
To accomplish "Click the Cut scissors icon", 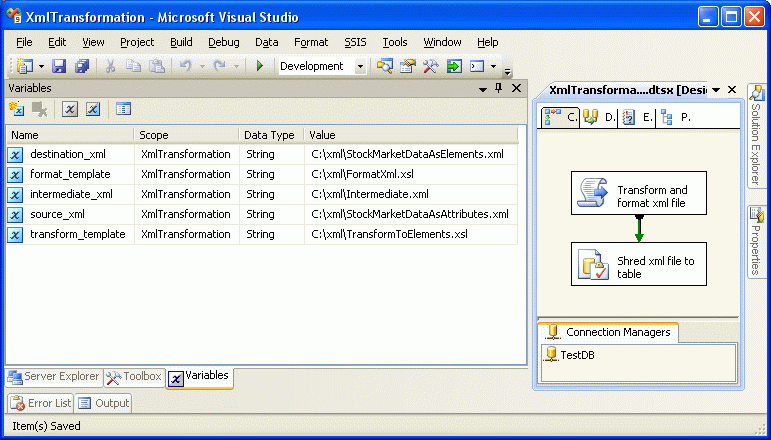I will tap(110, 66).
